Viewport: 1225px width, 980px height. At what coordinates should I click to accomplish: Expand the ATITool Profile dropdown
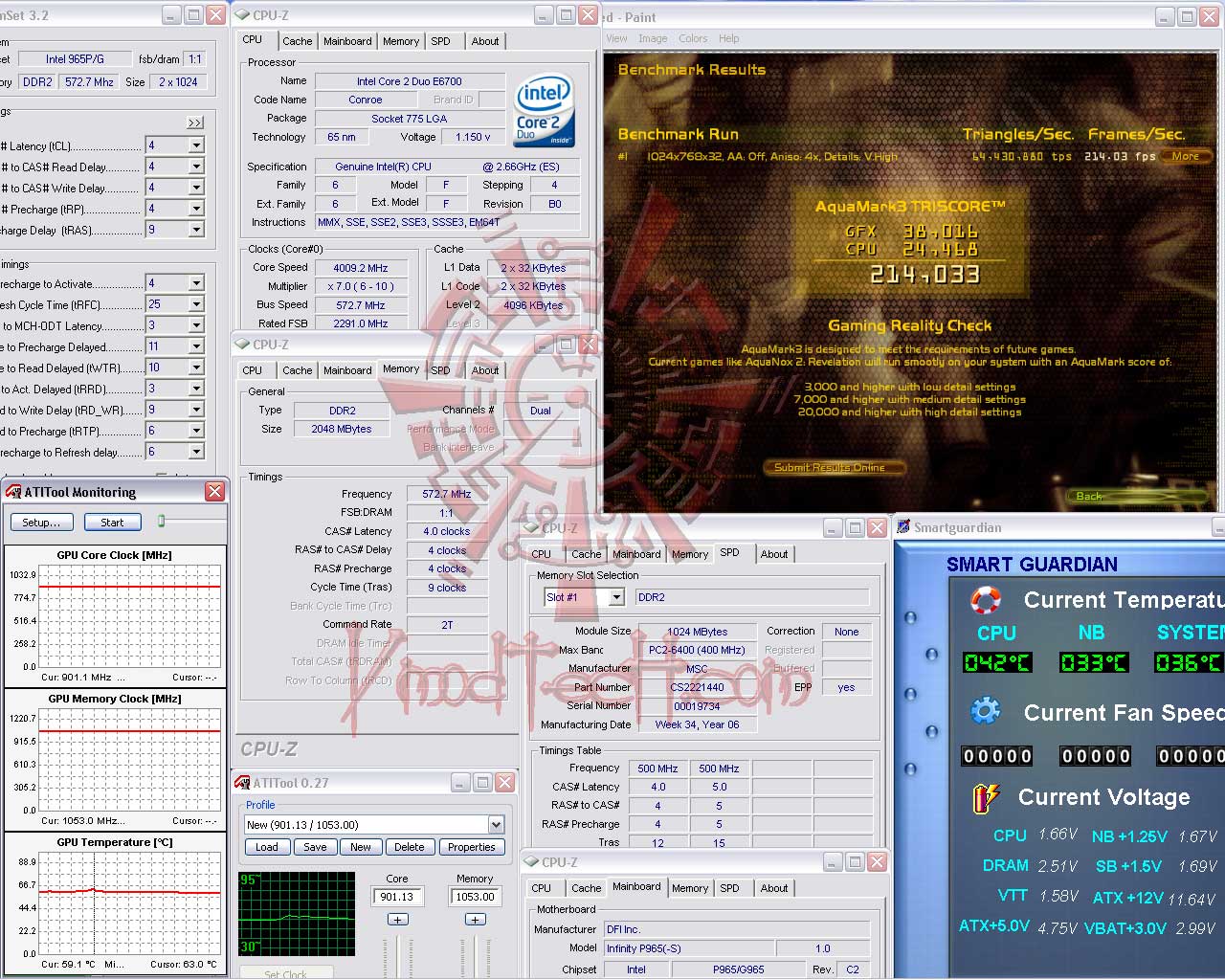point(496,825)
